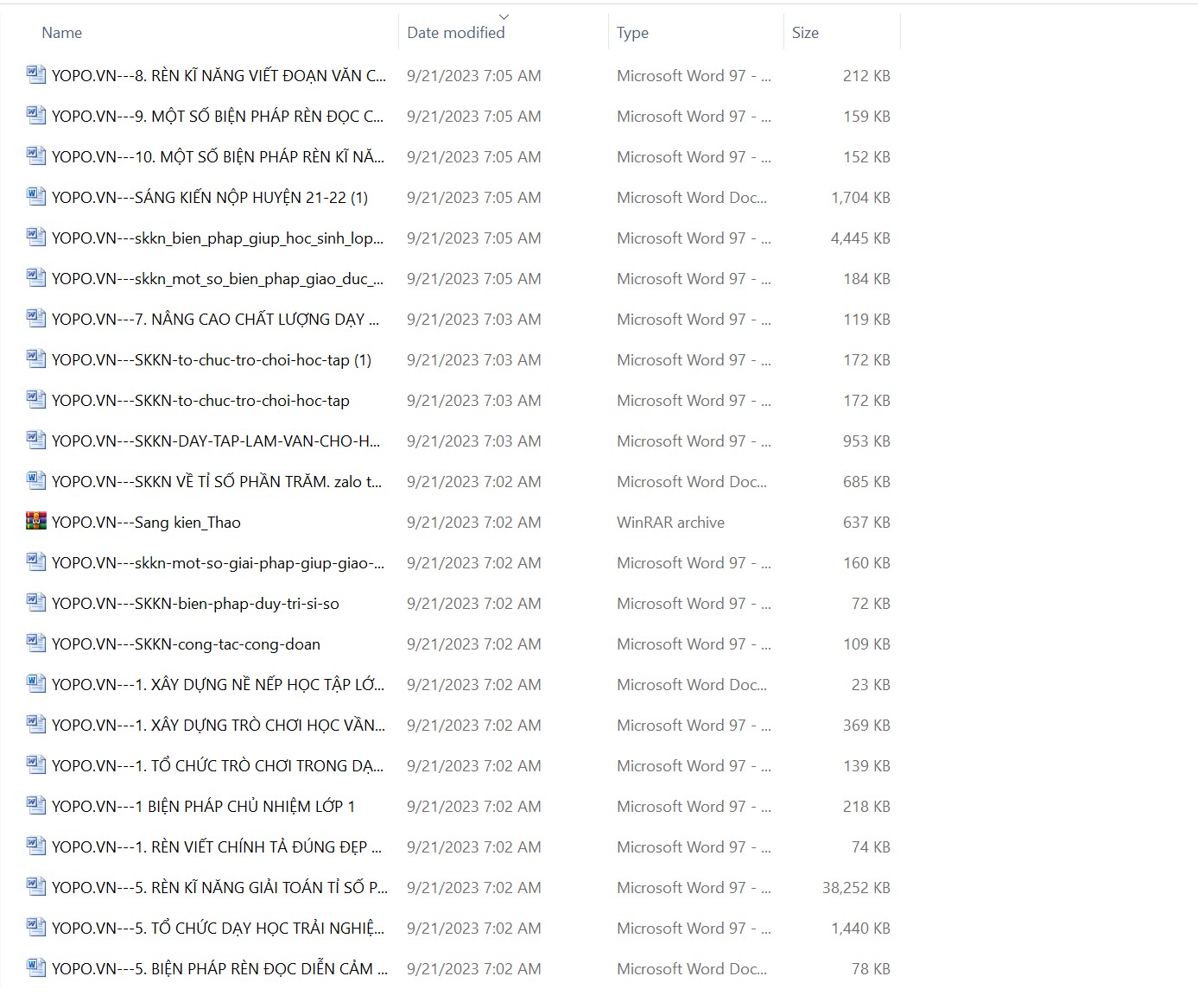Click the Word icon of '5. RÈN KĨ NĂNG GIẢI TOÁN TỈ SỐ'
This screenshot has width=1198, height=1008.
coord(36,887)
